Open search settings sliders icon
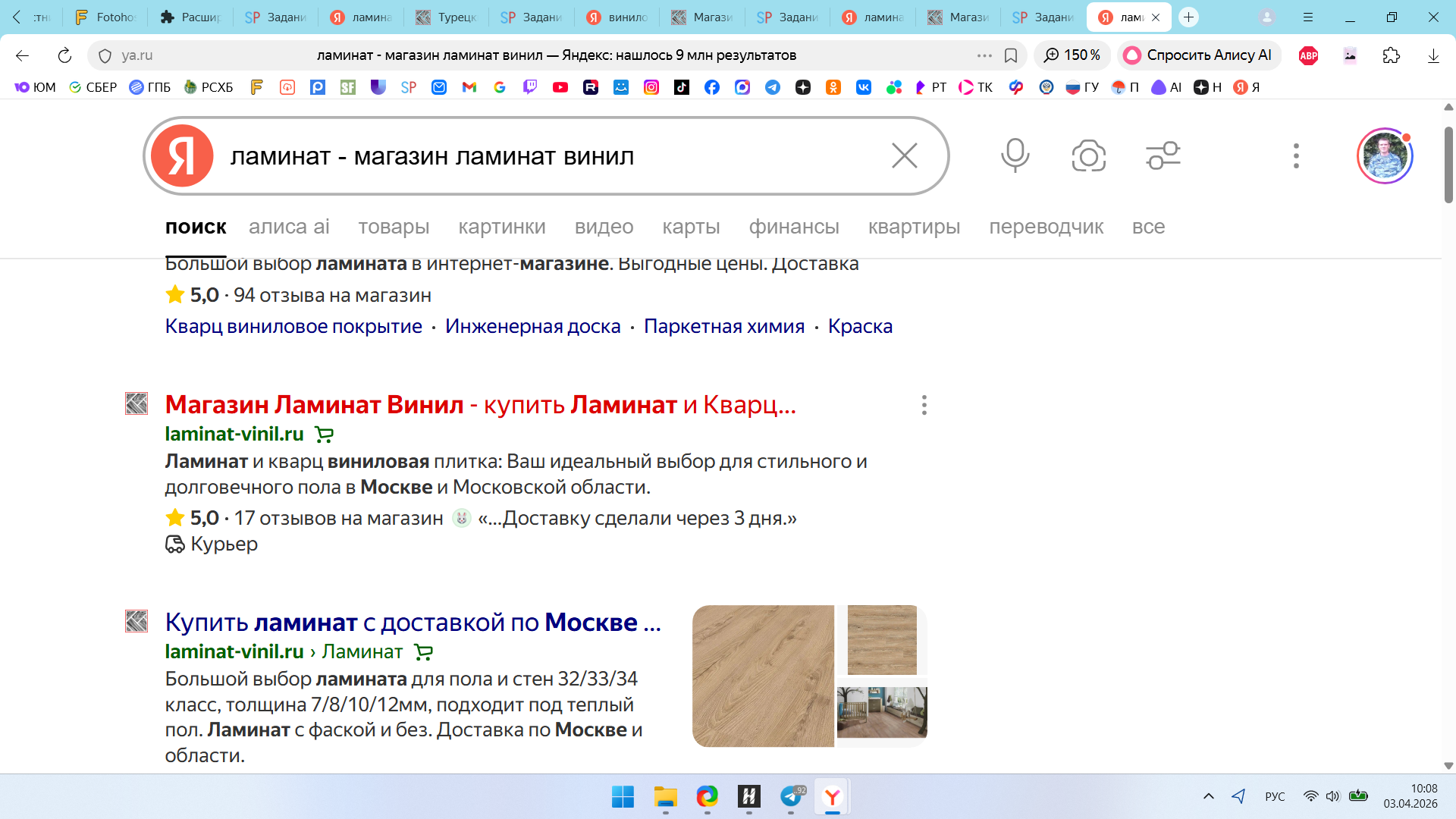 1163,155
